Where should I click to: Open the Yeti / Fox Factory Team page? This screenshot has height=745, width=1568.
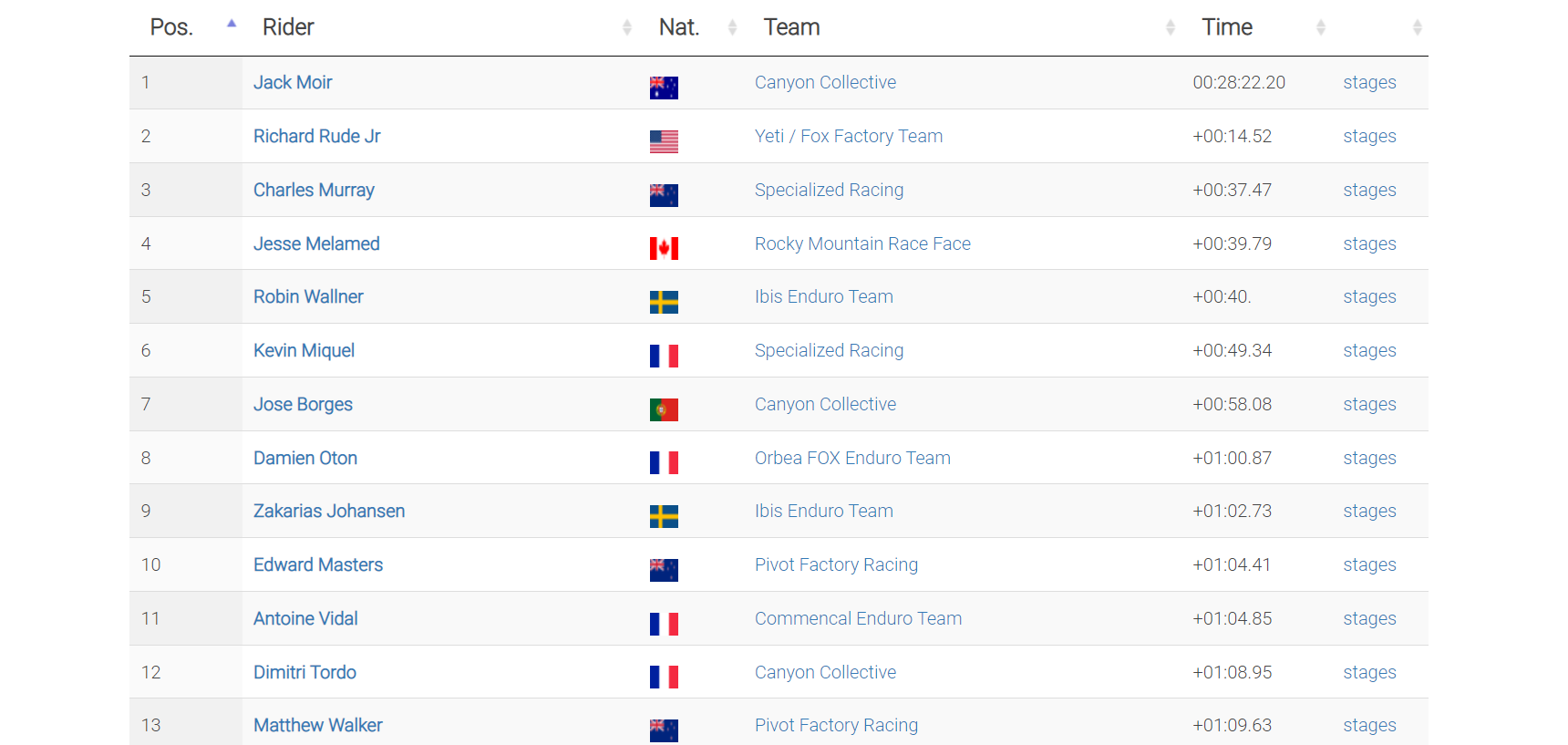[x=848, y=137]
